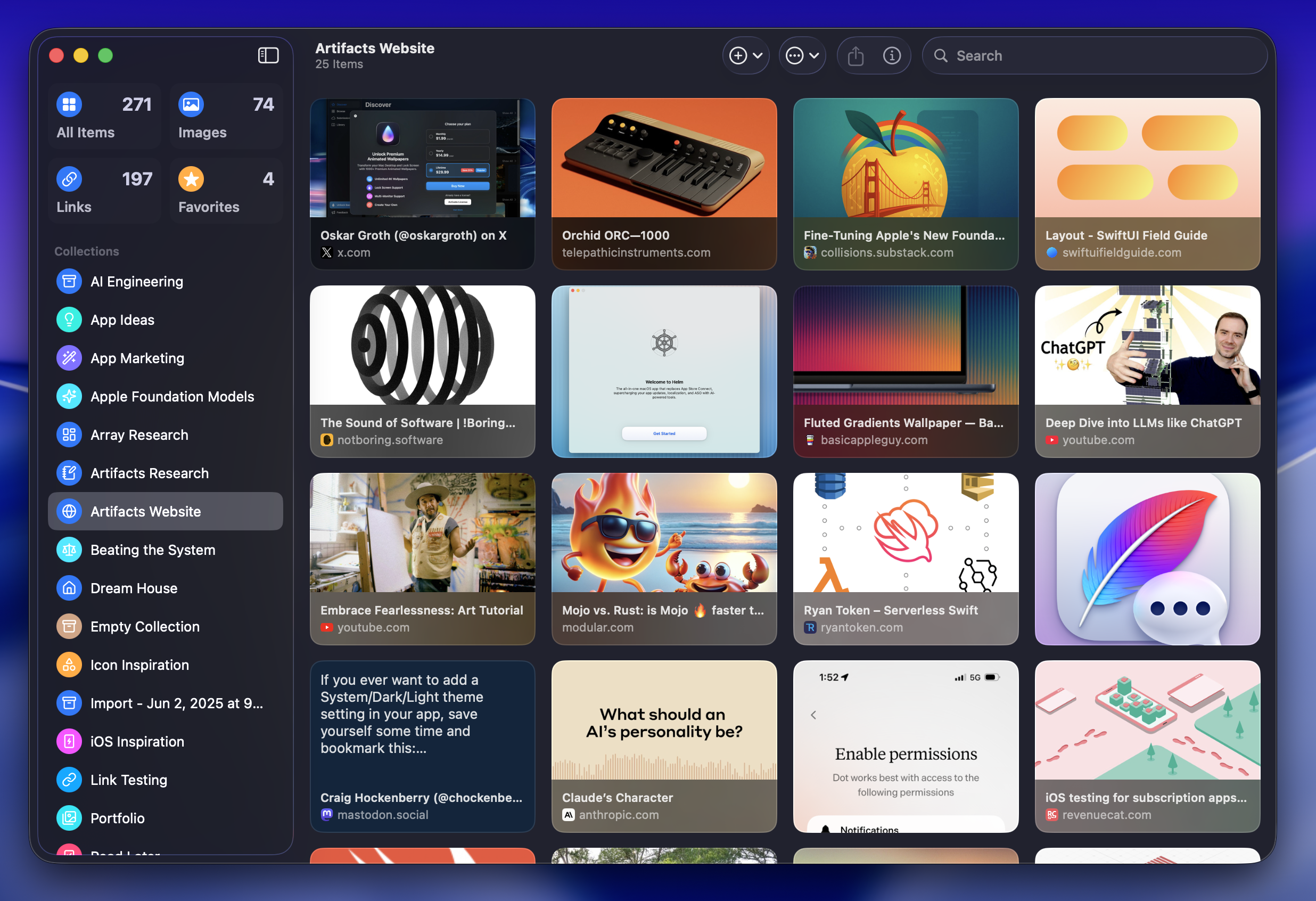Select the Beating the System collection
This screenshot has width=1316, height=901.
coord(152,550)
